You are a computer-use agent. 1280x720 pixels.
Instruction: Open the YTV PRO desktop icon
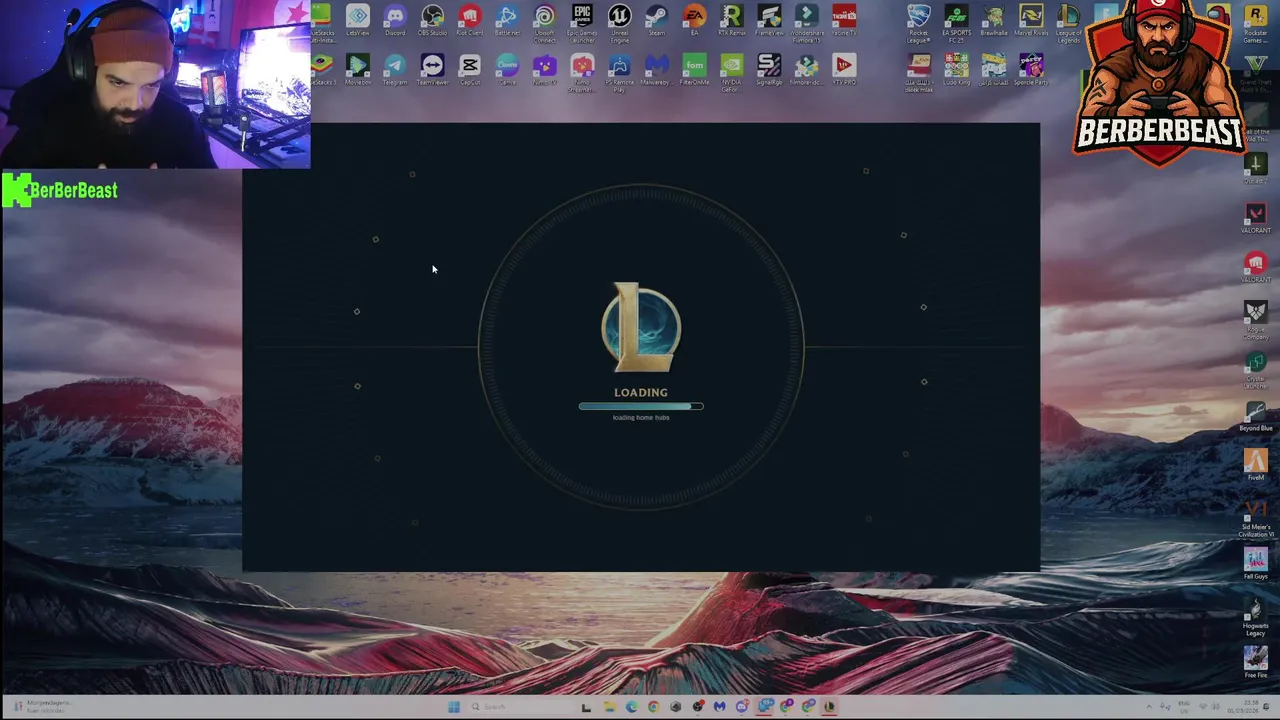tap(844, 70)
